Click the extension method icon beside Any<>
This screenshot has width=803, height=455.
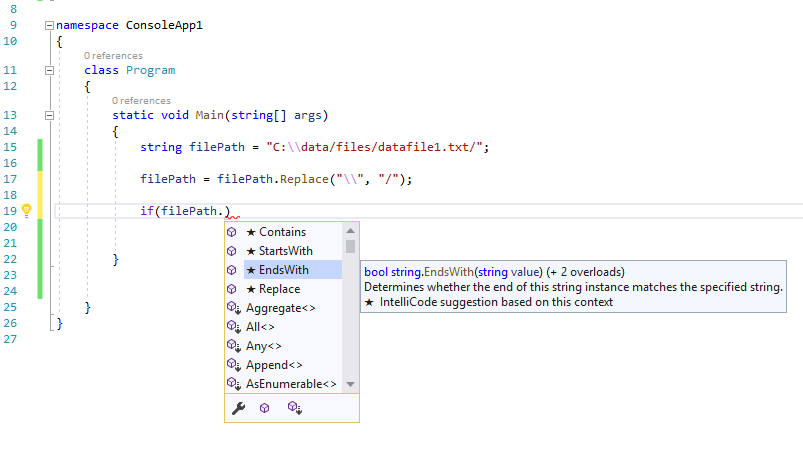click(x=234, y=345)
